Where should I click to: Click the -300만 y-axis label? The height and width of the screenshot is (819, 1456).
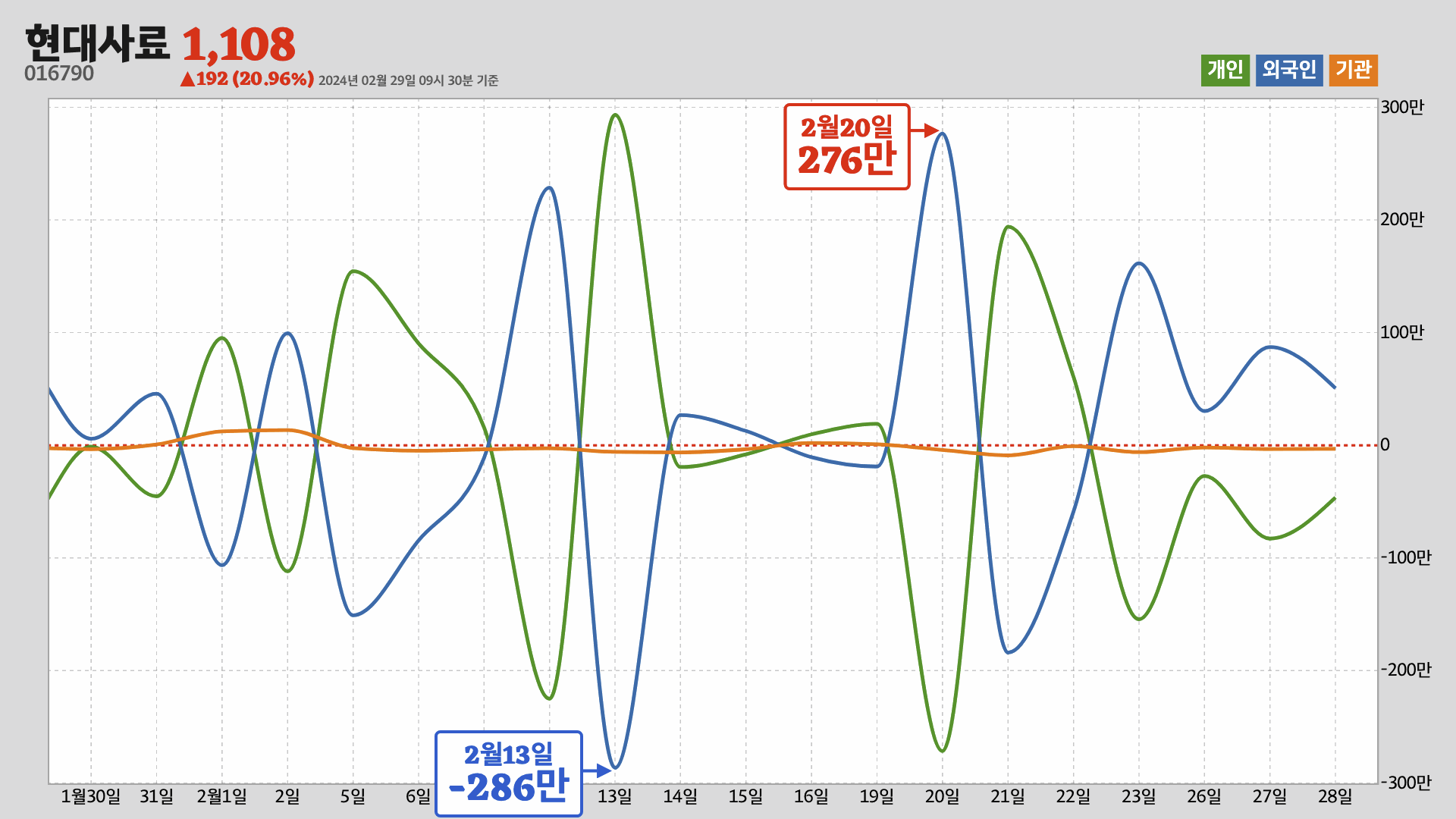pyautogui.click(x=1405, y=783)
